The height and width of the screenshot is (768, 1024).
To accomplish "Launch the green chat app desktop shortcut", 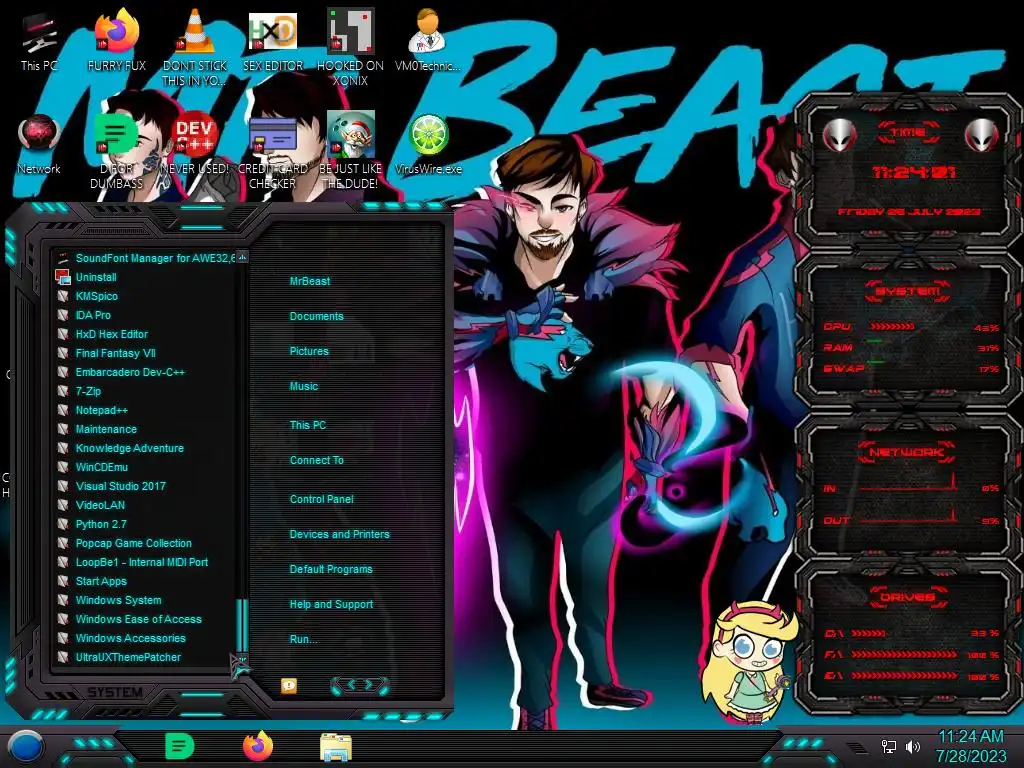I will click(116, 150).
